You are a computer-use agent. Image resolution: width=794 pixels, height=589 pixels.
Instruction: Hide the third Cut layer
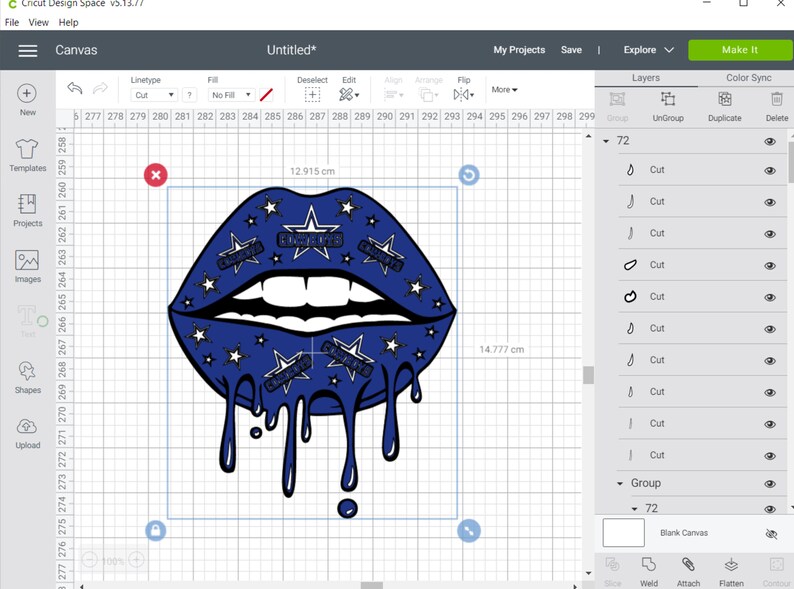[x=770, y=234]
